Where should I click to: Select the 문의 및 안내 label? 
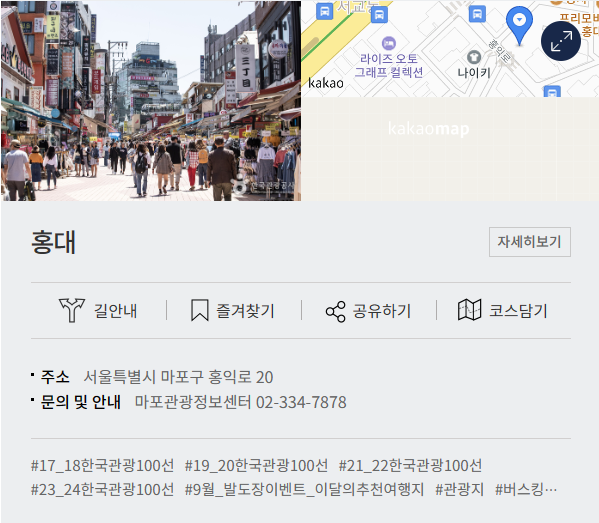81,402
